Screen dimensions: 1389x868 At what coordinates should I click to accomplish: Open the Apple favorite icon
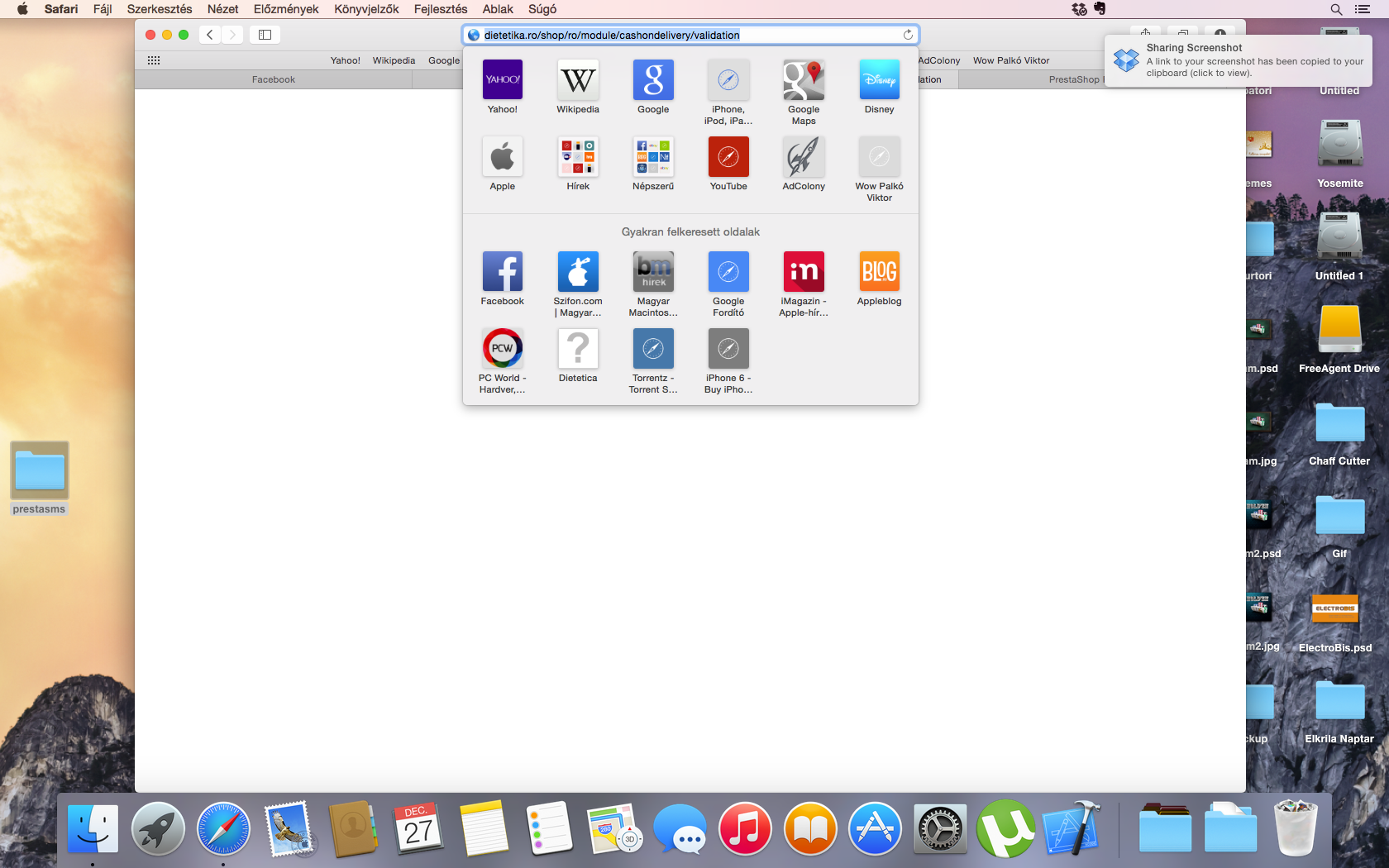point(503,156)
